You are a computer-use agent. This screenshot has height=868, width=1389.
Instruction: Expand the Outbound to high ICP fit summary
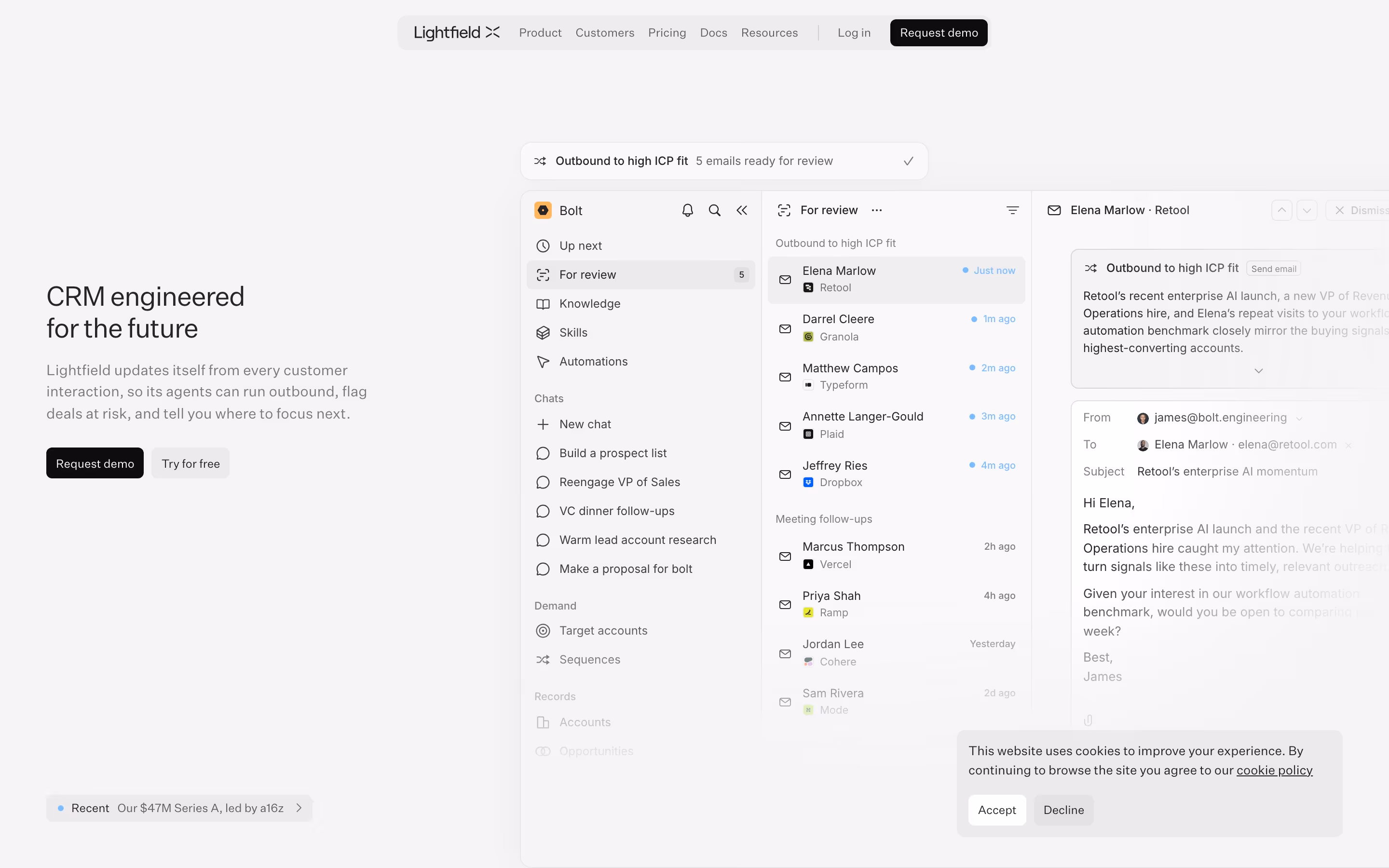(1259, 371)
